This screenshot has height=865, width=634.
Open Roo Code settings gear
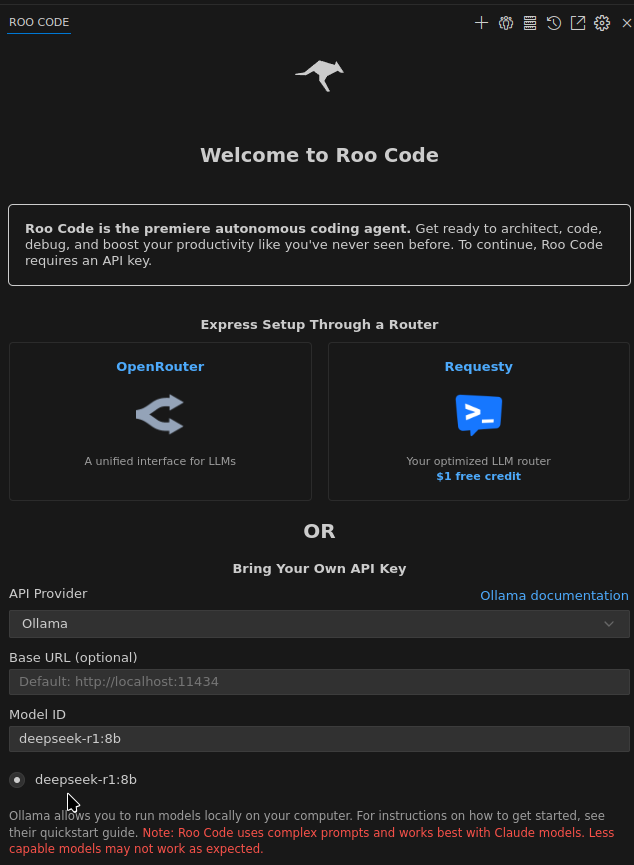602,23
